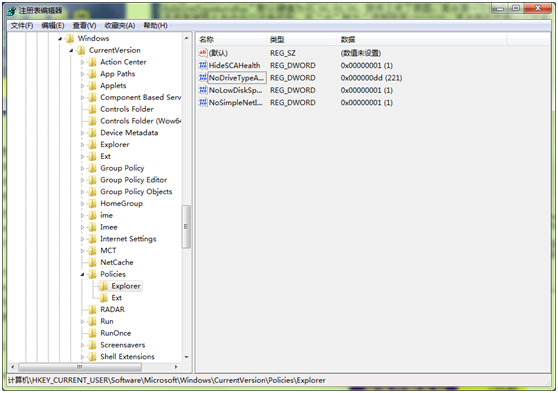
Task: Click the NoLowDiskSp... DWORD value icon
Action: click(203, 90)
